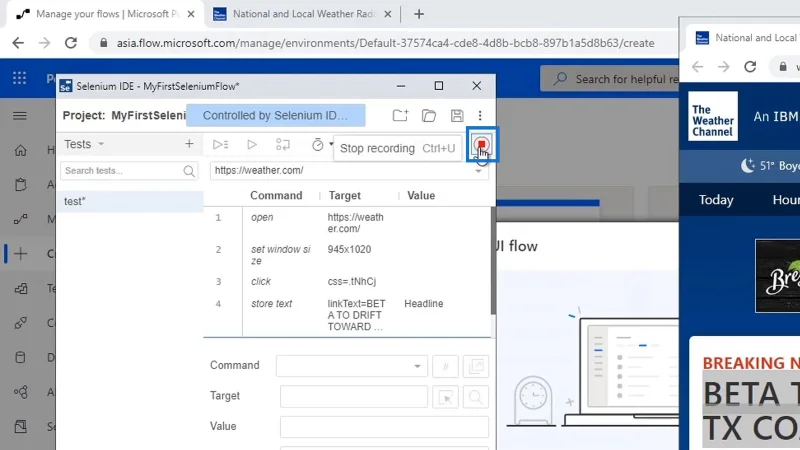Open the test execution speed timer
This screenshot has width=800, height=450.
(x=317, y=145)
